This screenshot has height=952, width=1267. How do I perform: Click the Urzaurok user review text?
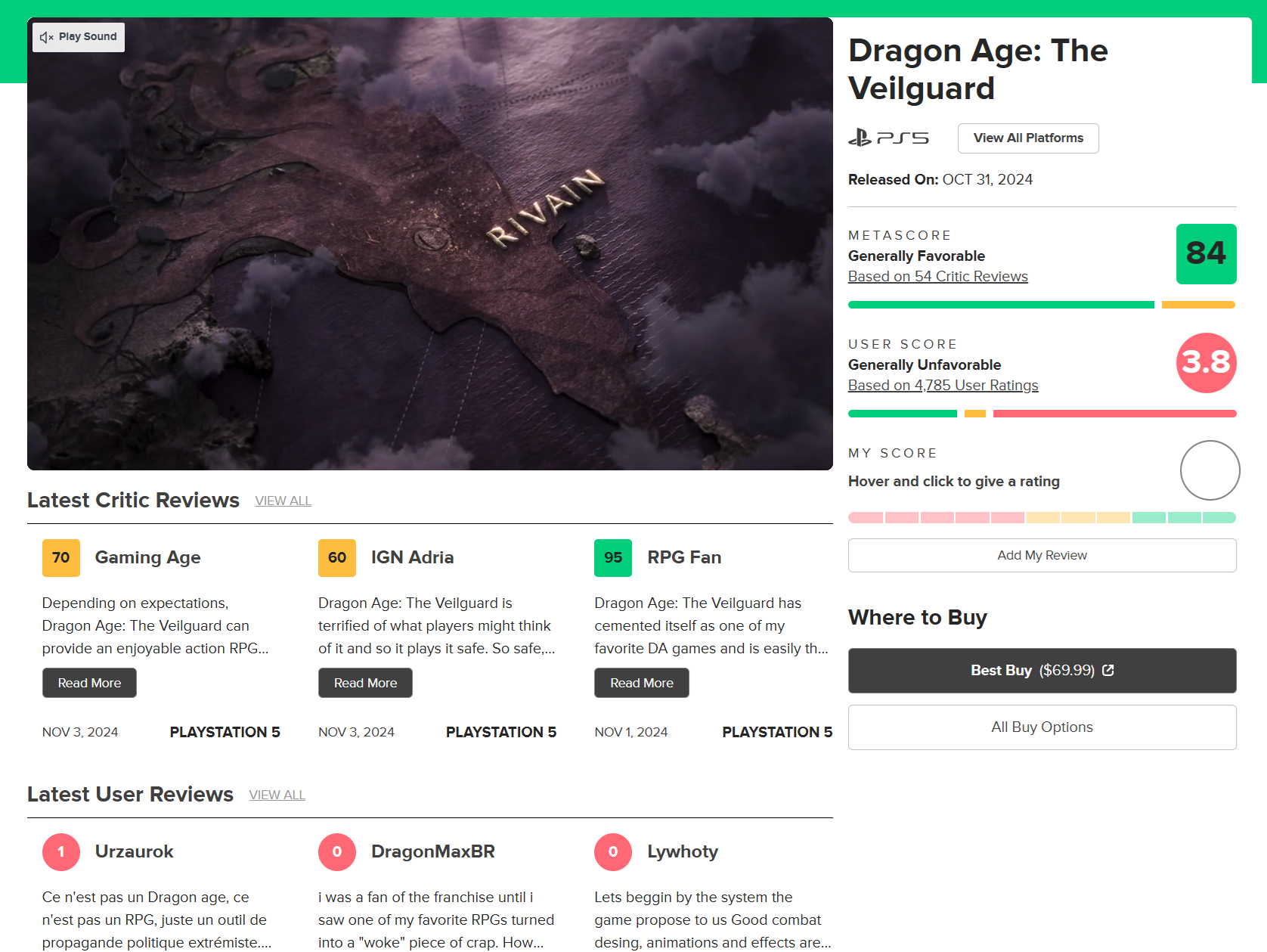(x=156, y=920)
